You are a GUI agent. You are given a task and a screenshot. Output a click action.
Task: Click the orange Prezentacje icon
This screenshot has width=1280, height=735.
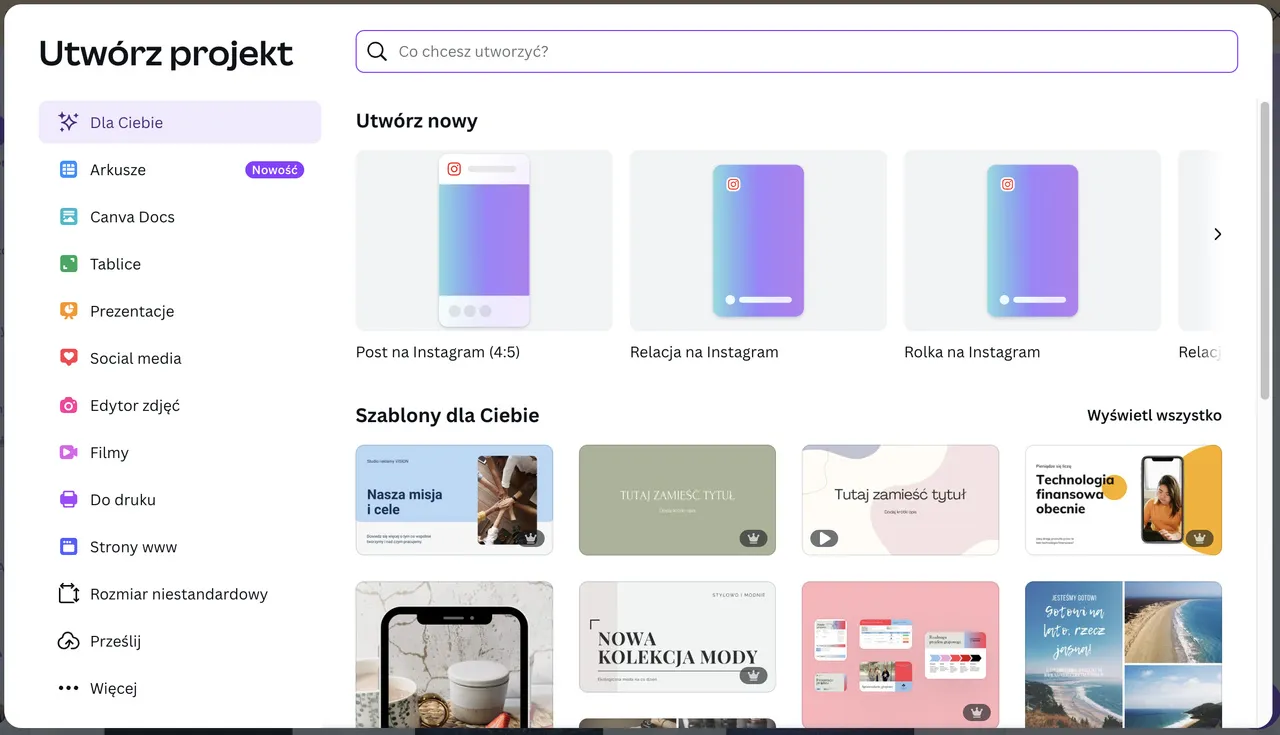pos(68,311)
